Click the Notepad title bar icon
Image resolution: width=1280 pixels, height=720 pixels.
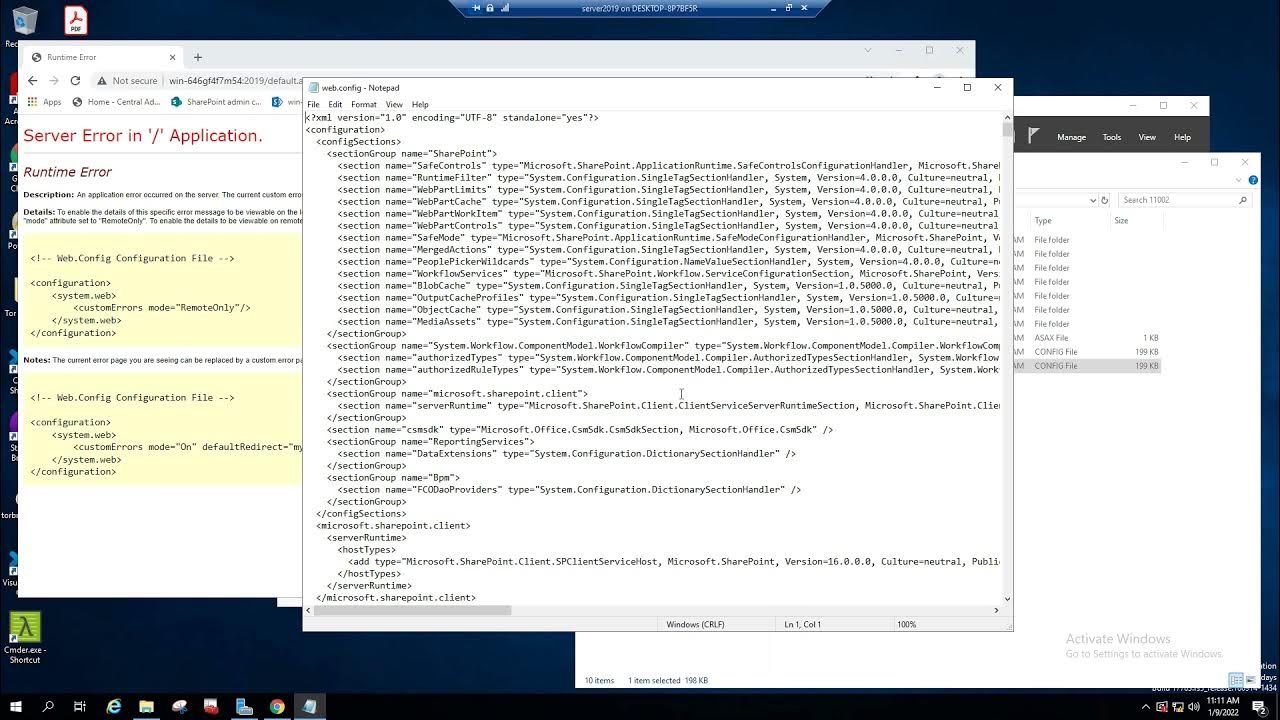(x=313, y=88)
